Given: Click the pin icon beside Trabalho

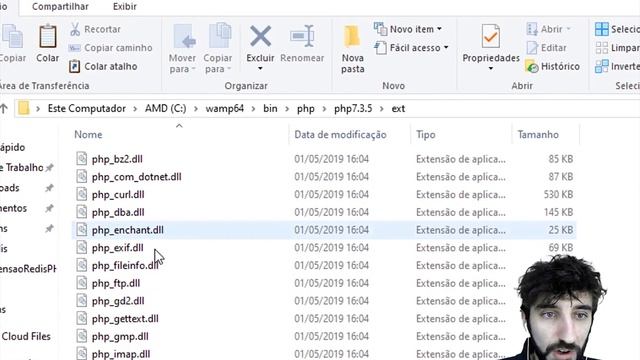Looking at the screenshot, I should [x=49, y=168].
